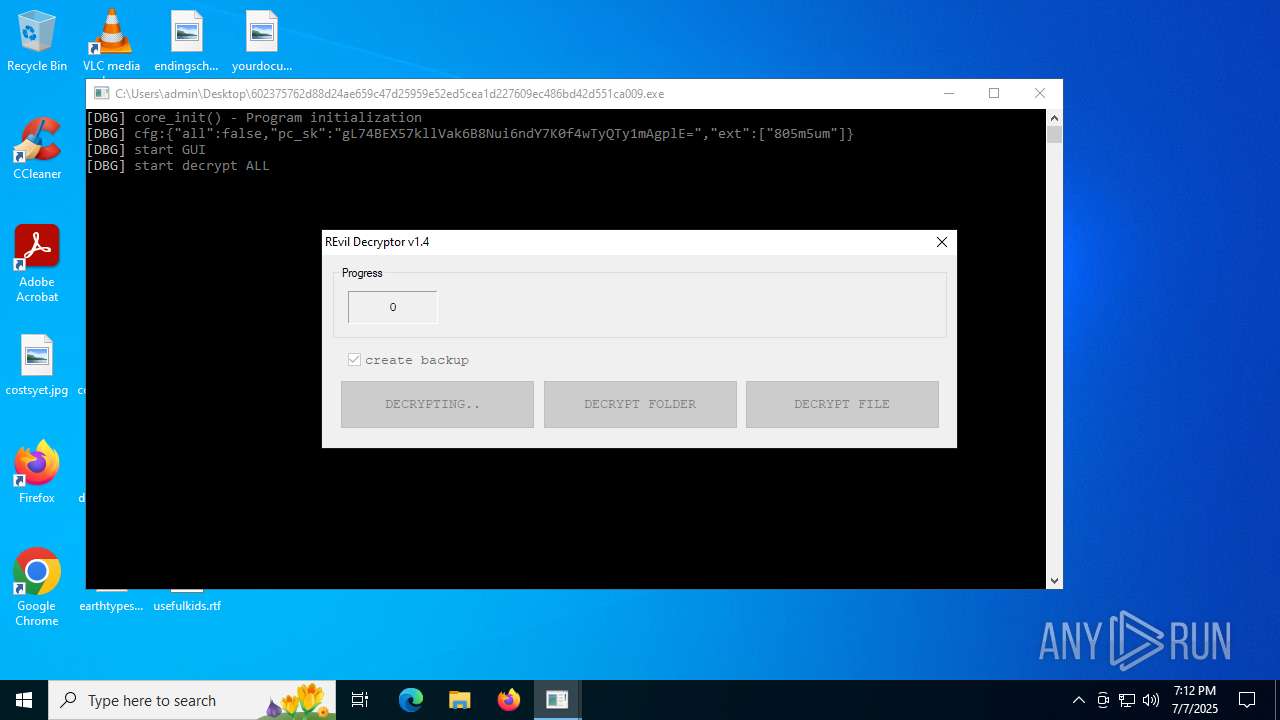Select costsyet.jpg desktop file

coord(37,365)
